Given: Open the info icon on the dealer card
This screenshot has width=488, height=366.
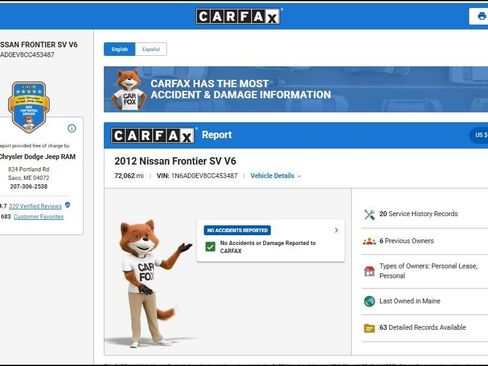Looking at the screenshot, I should (72, 128).
